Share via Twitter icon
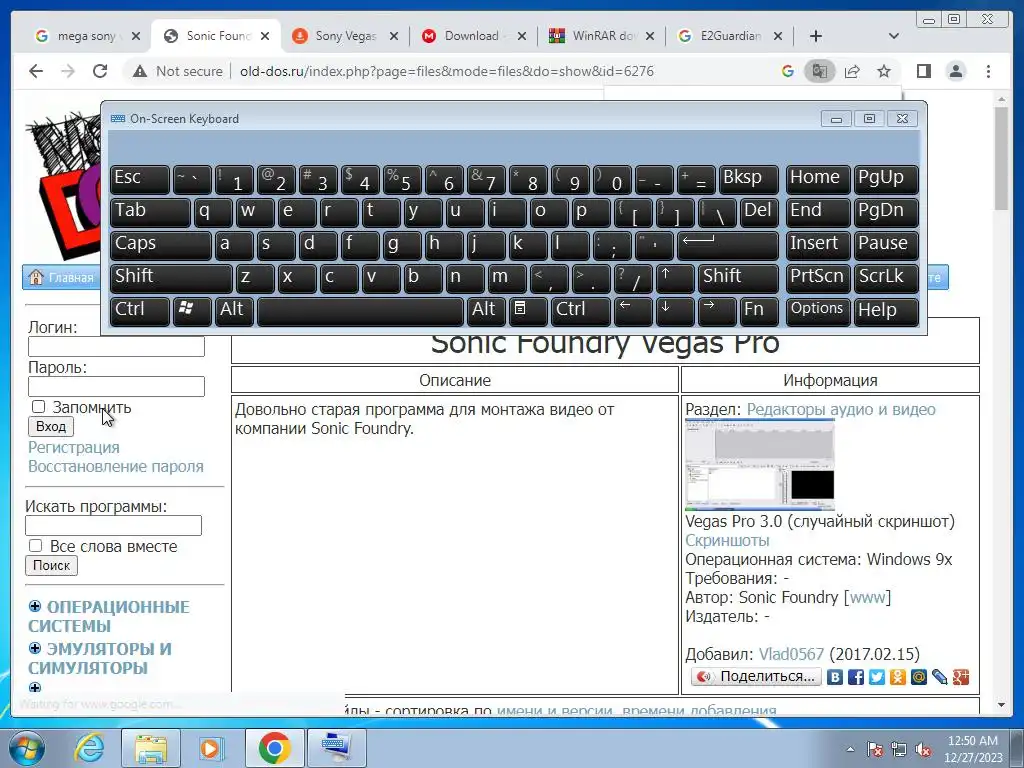 click(876, 677)
